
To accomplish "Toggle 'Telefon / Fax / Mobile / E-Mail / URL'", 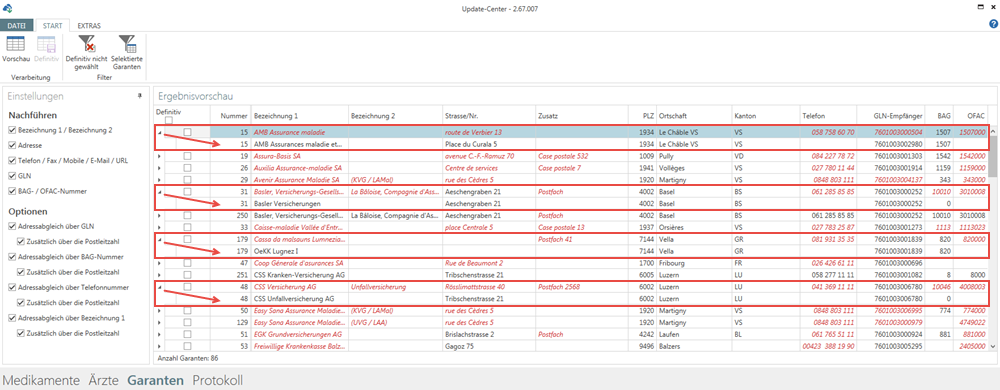I will [13, 161].
